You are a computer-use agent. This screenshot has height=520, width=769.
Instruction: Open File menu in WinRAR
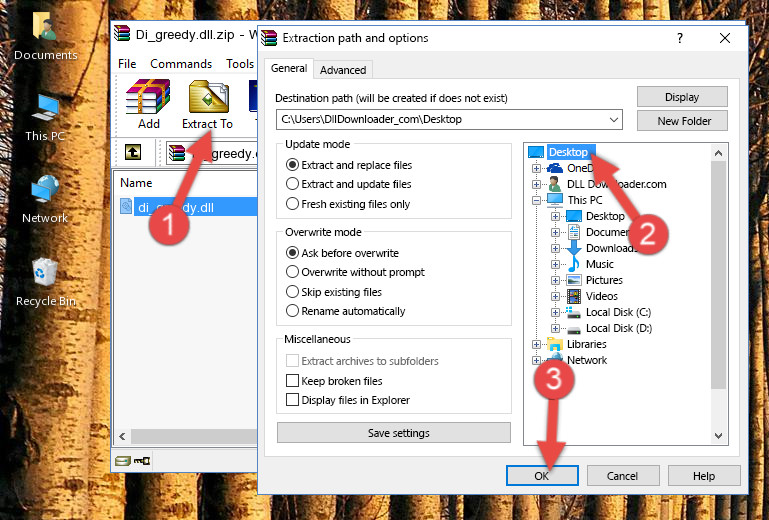click(x=127, y=64)
